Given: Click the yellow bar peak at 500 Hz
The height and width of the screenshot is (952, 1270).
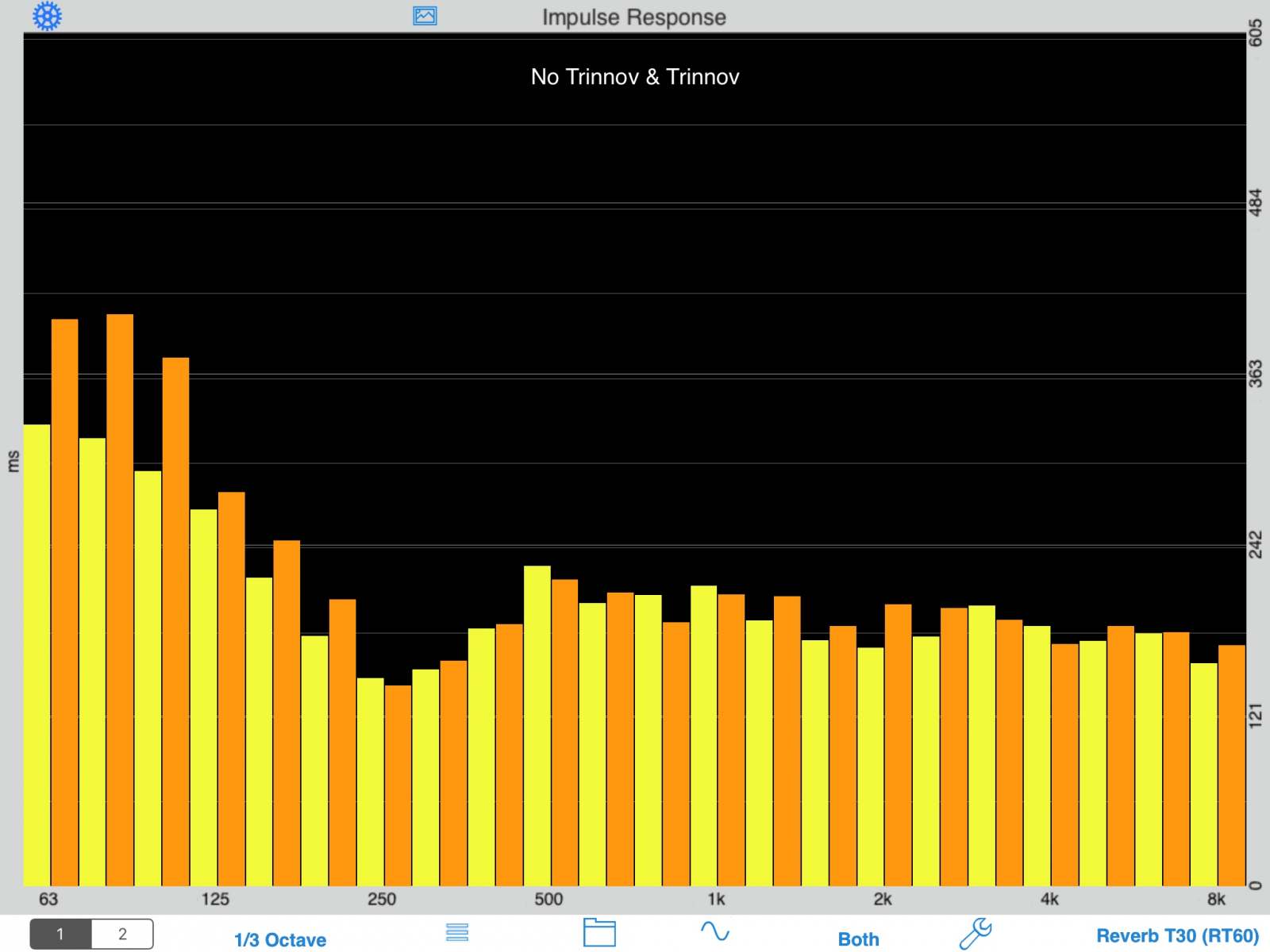Looking at the screenshot, I should pyautogui.click(x=537, y=722).
